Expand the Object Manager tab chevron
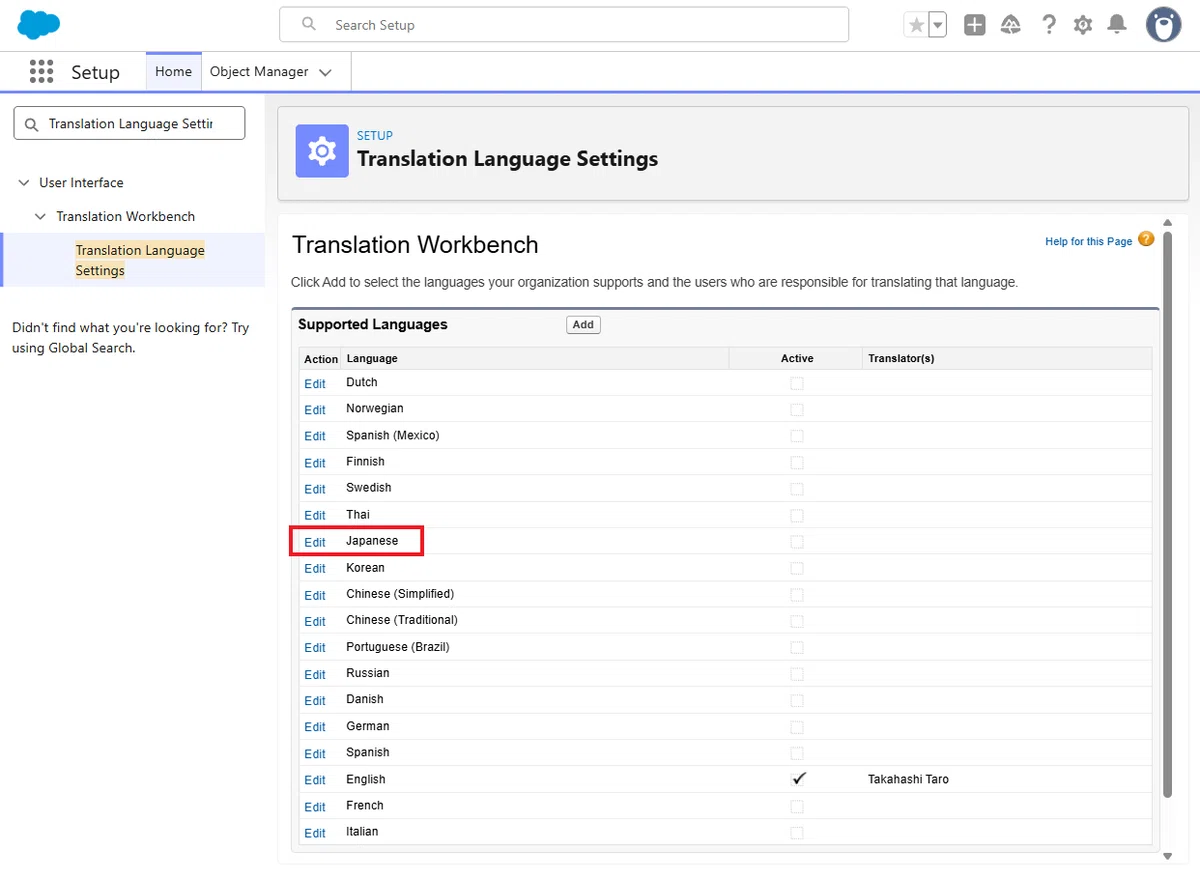 [x=325, y=72]
